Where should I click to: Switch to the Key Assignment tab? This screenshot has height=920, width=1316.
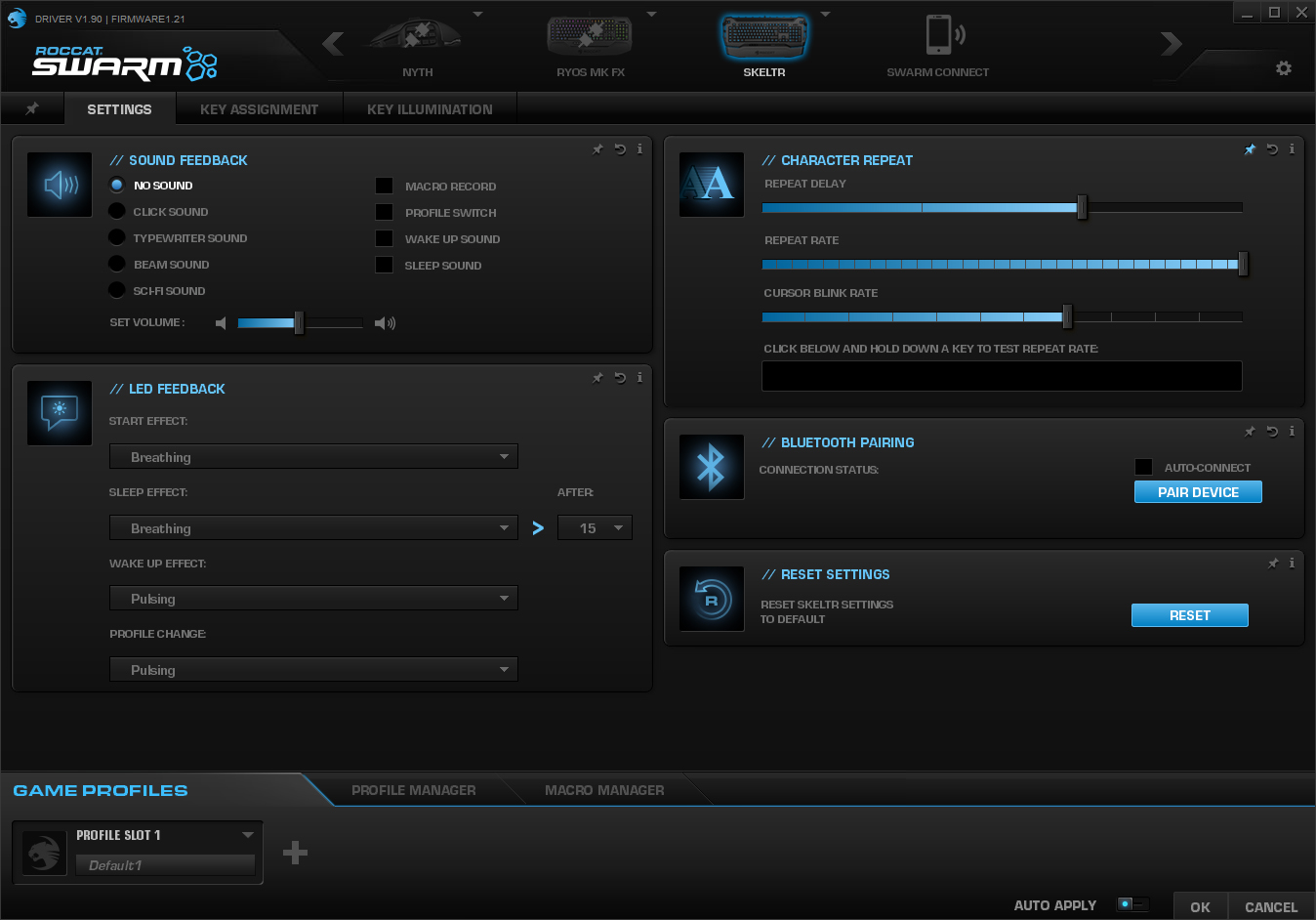(x=260, y=108)
